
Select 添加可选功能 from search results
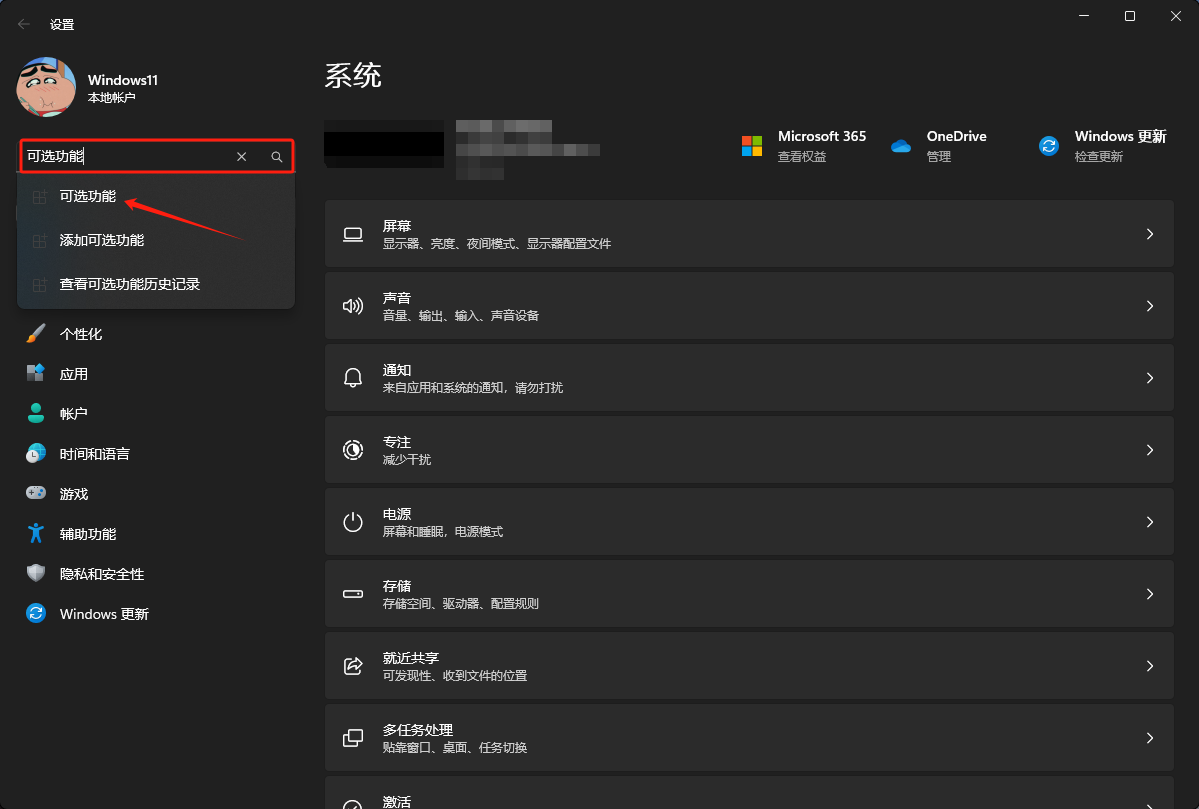(x=102, y=240)
